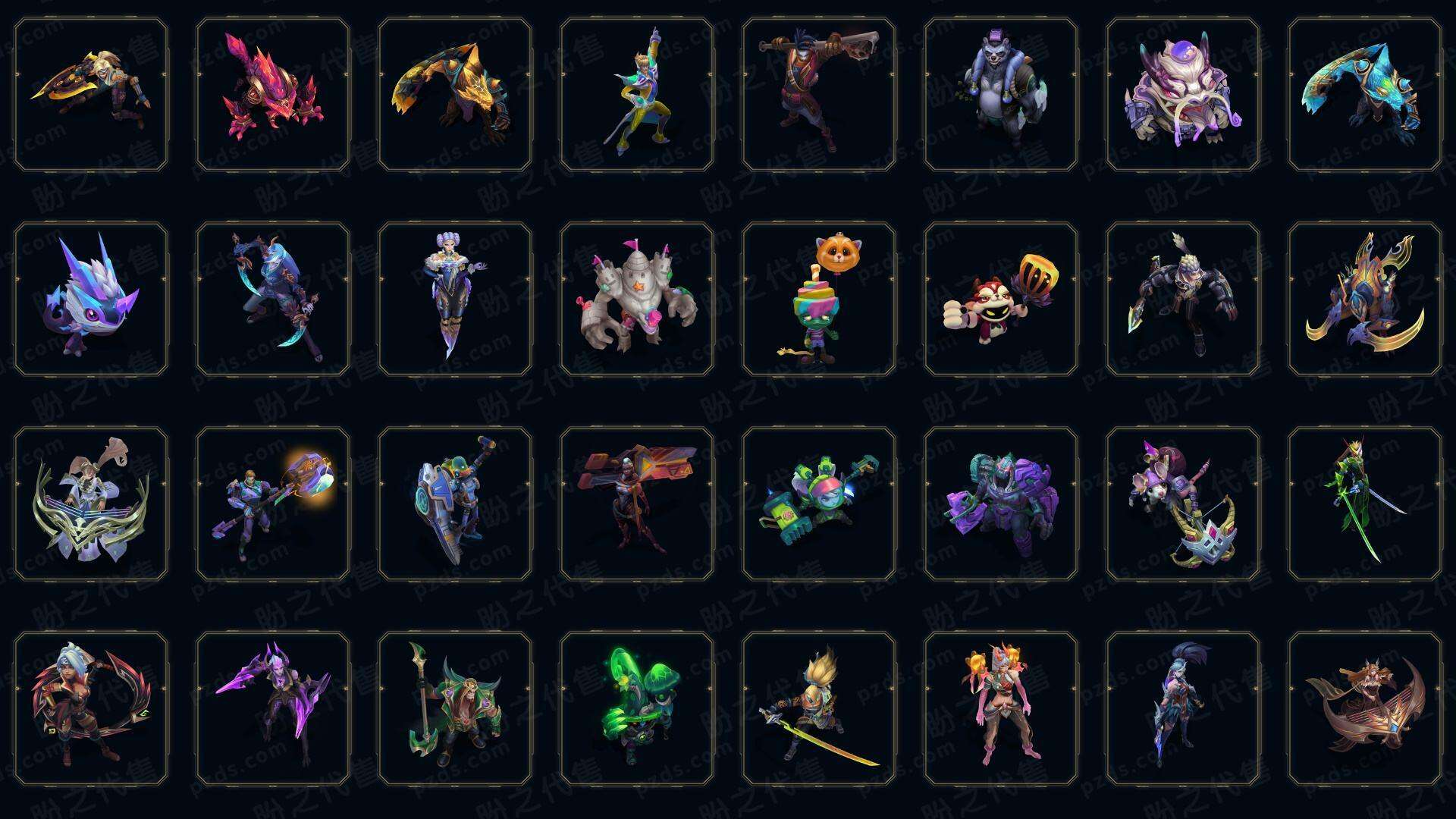The height and width of the screenshot is (819, 1456).
Task: Pick the green mushroom creature skin
Action: click(x=637, y=708)
